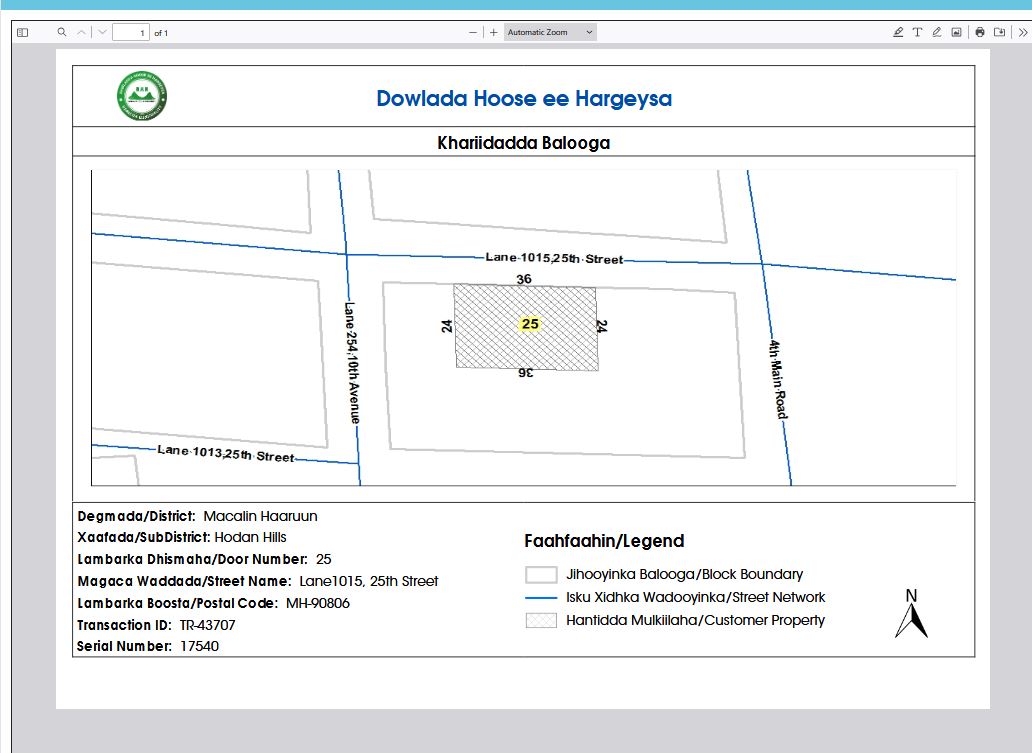Viewport: 1032px width, 753px height.
Task: Click the Hargeysa municipality logo
Action: pos(142,96)
